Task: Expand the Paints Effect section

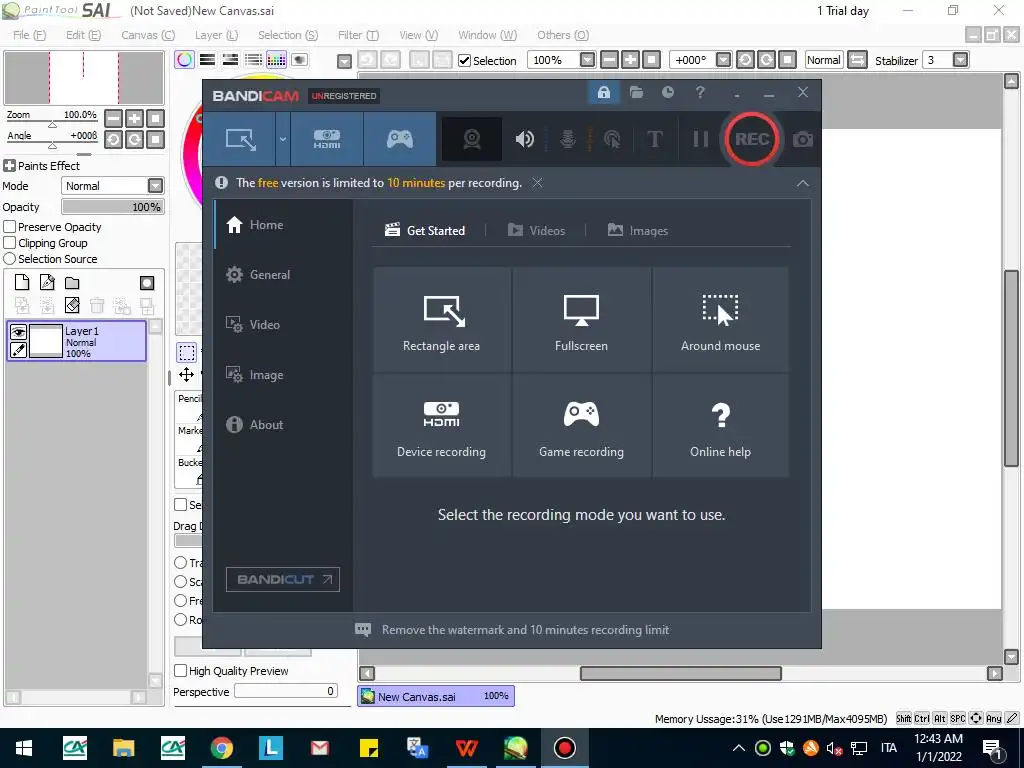Action: tap(9, 166)
